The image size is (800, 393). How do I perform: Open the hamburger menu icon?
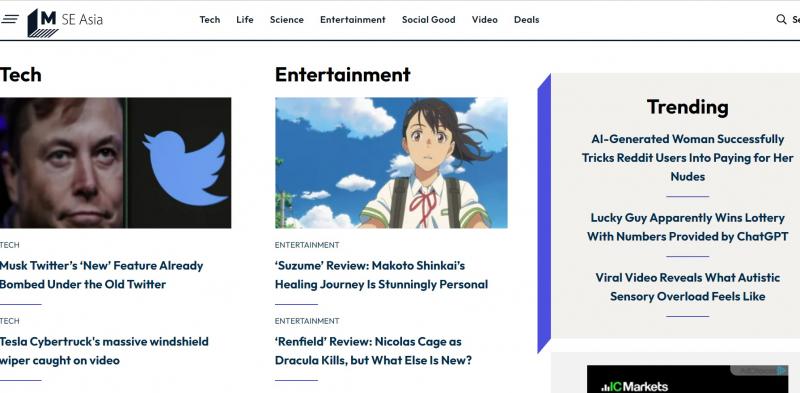[x=10, y=20]
